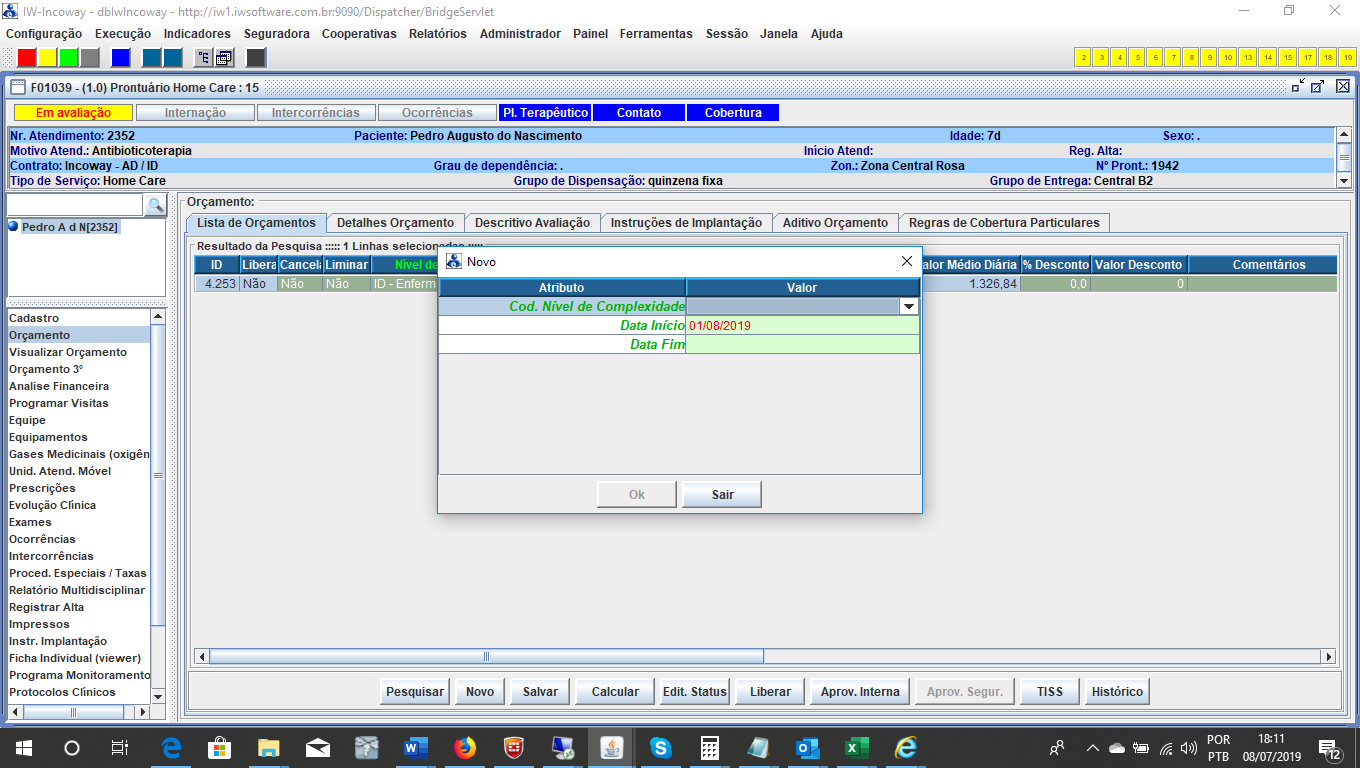Select Prescrições in the left sidebar
This screenshot has width=1360, height=768.
42,488
